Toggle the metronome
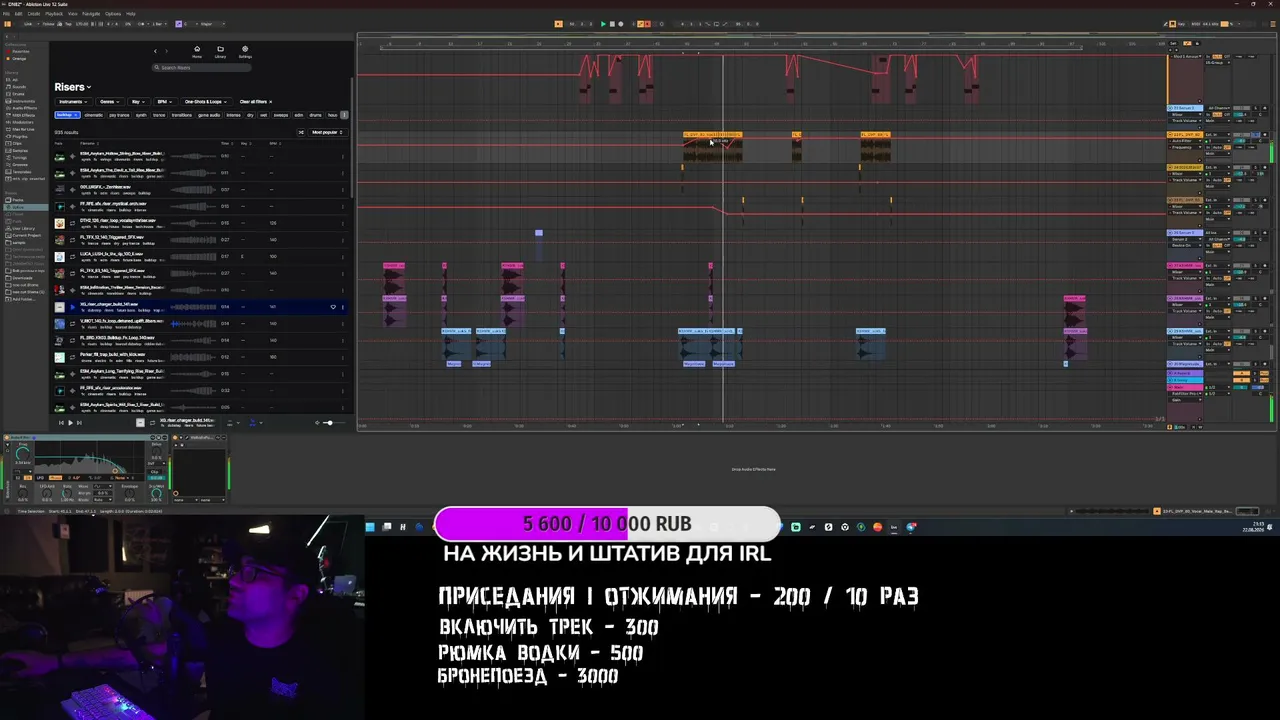The image size is (1280, 720). coord(140,24)
